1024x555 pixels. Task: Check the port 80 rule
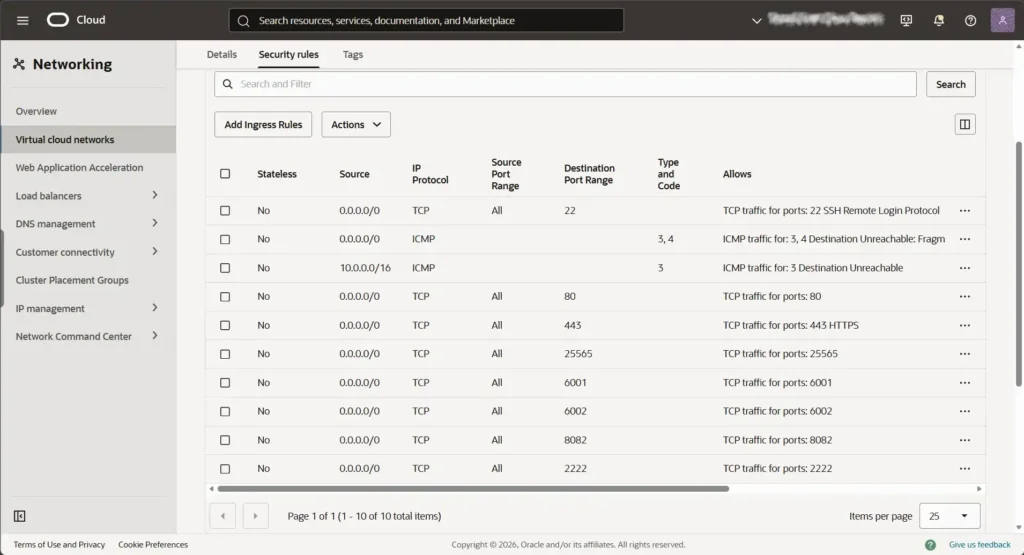tap(225, 296)
